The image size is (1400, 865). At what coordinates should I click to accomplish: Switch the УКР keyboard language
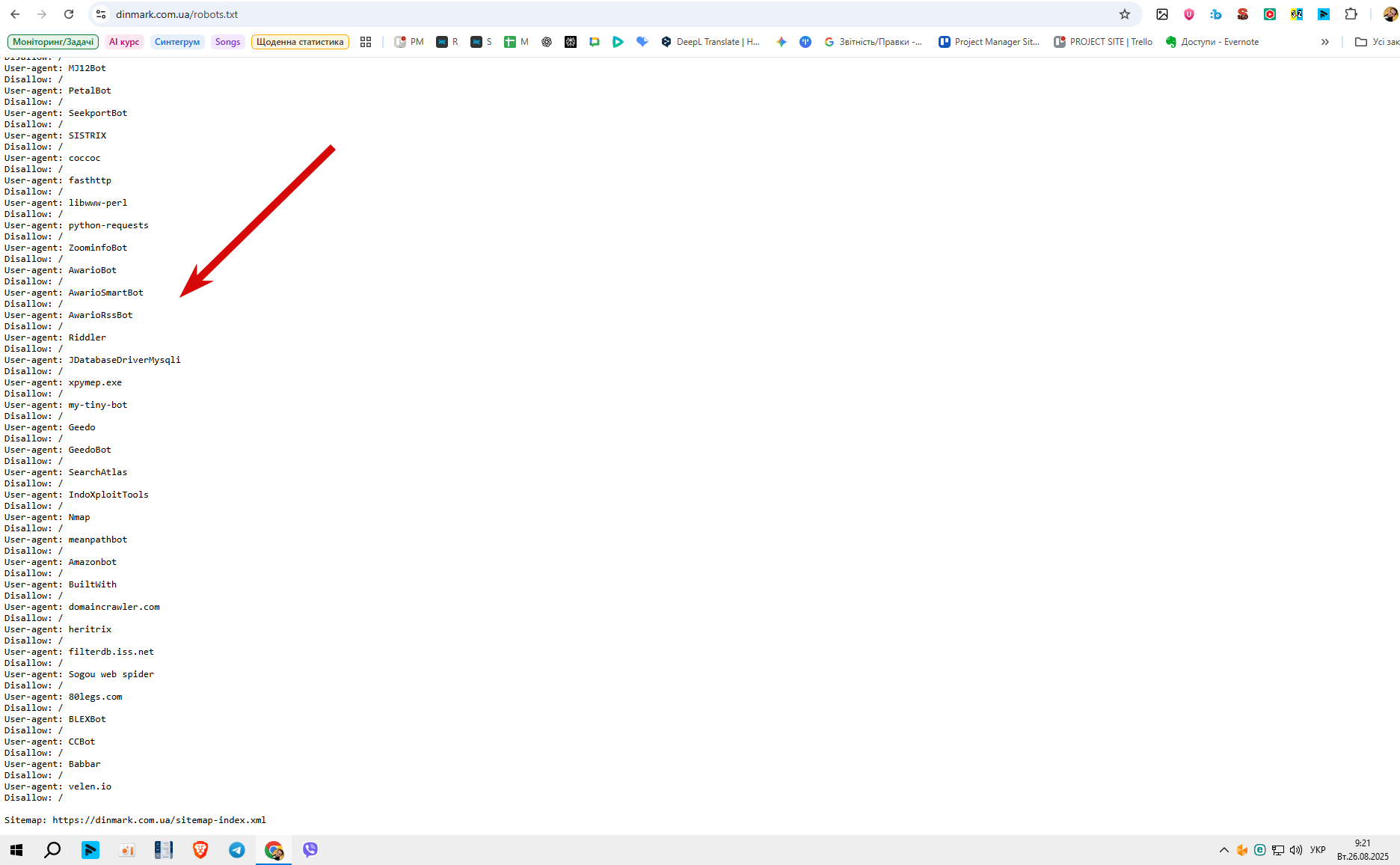[x=1318, y=850]
